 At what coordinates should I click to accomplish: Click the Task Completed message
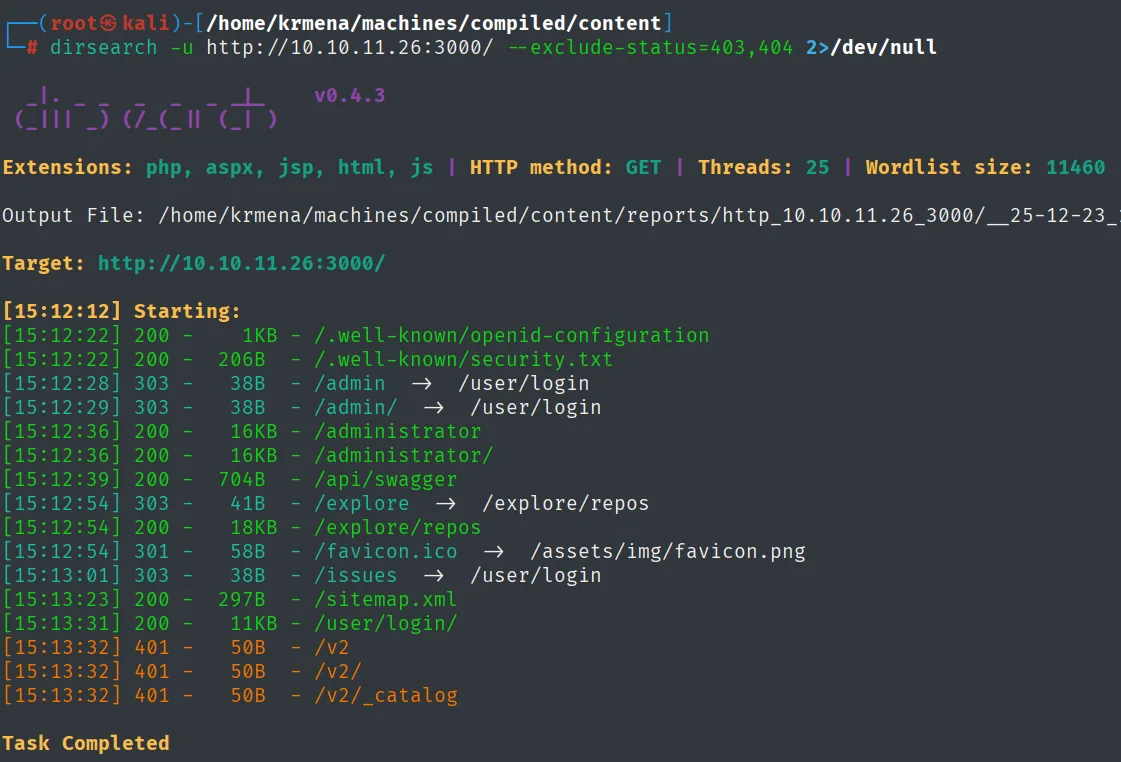86,743
